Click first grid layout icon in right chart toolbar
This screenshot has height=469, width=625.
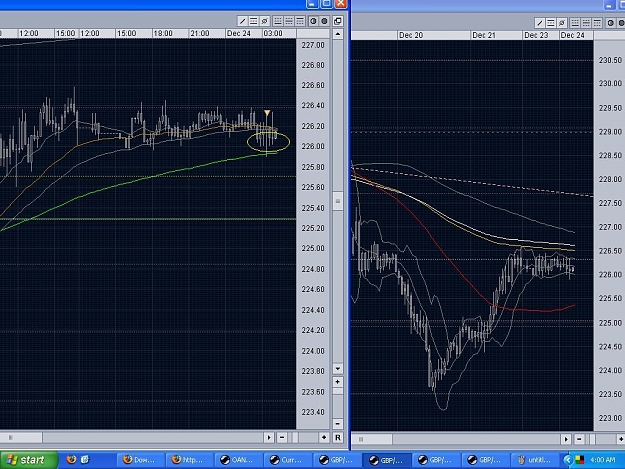pos(575,23)
